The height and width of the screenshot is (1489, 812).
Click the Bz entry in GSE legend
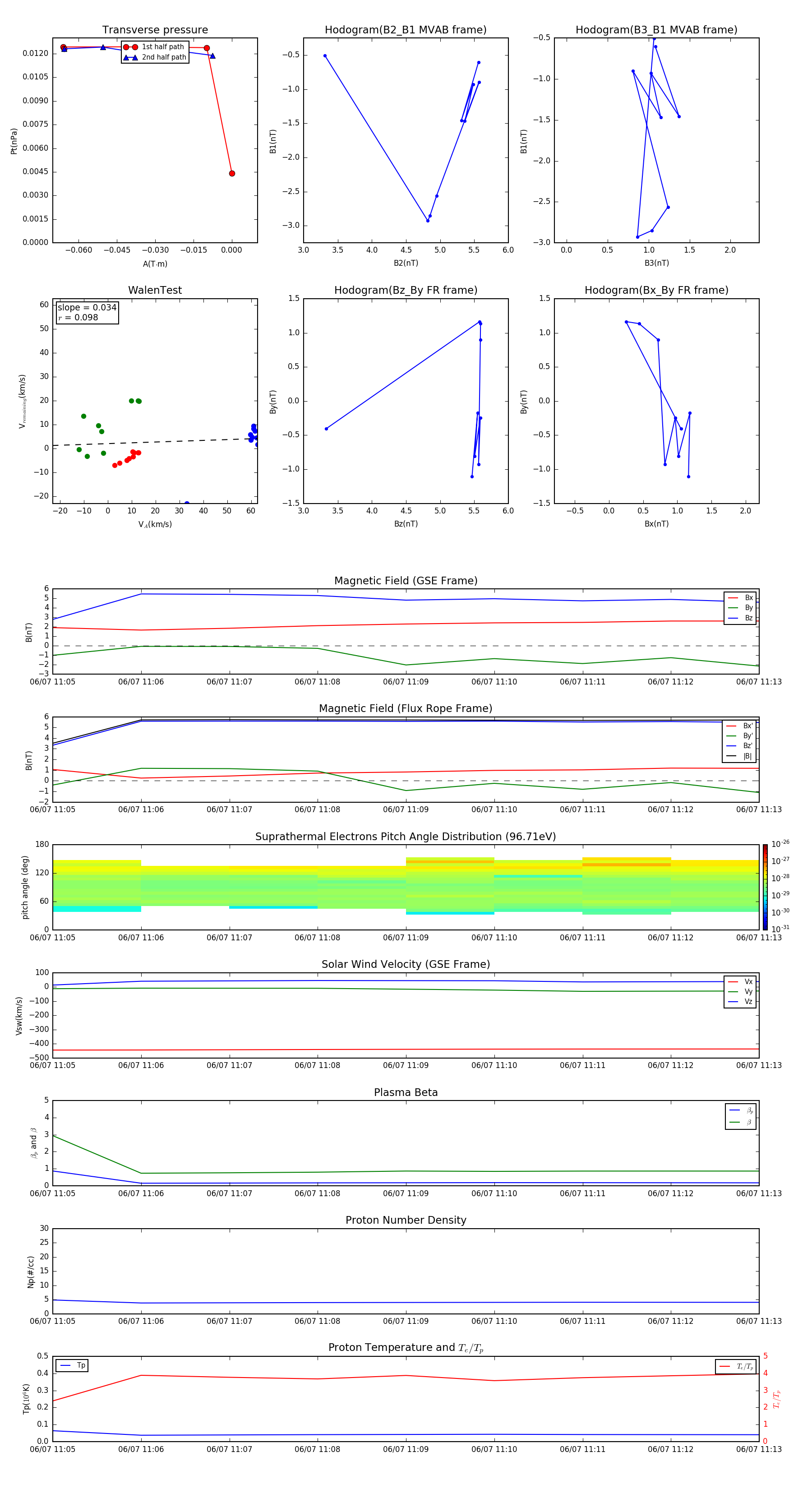coord(741,618)
